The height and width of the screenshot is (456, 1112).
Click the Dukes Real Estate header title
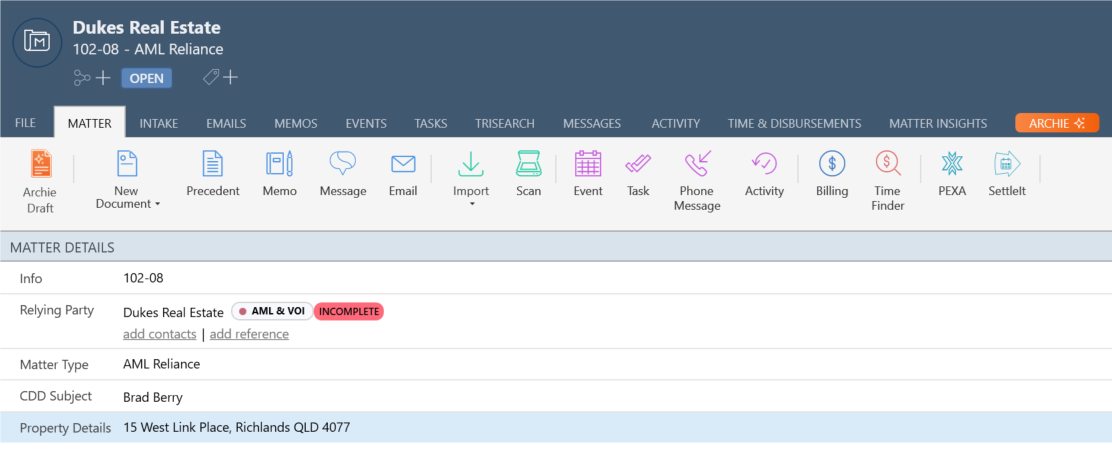click(147, 28)
